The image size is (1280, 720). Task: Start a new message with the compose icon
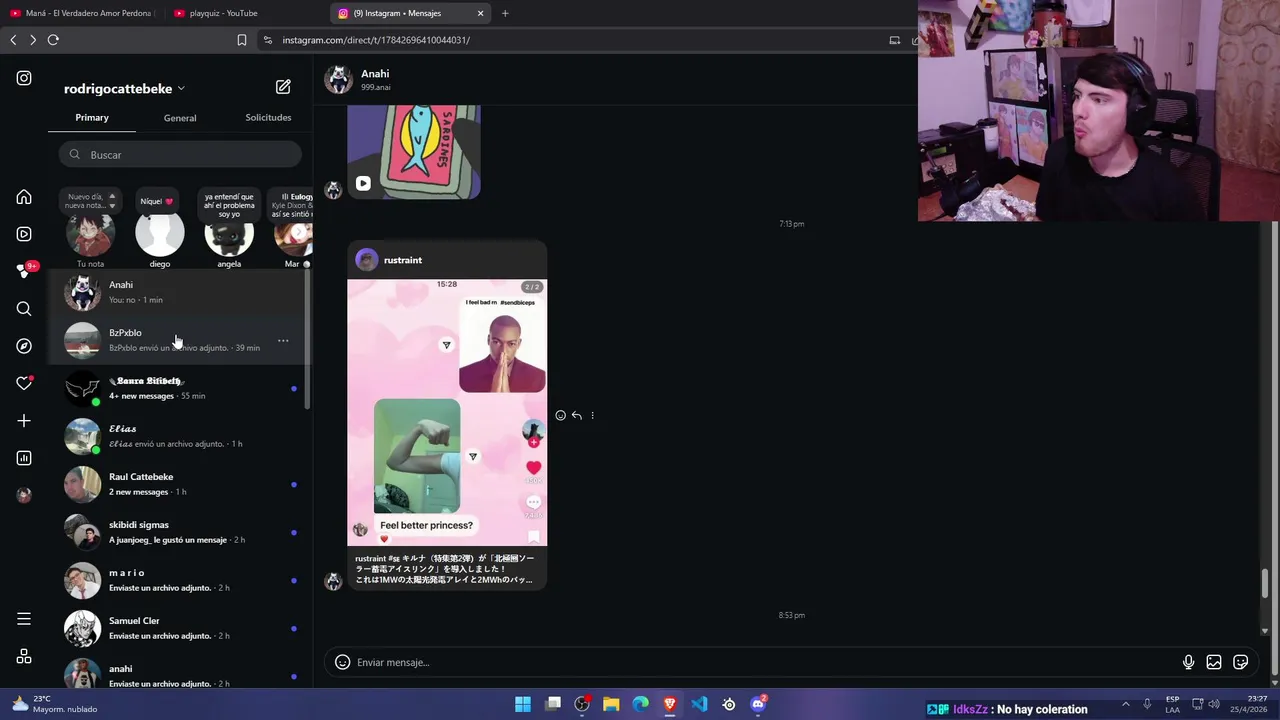coord(283,87)
